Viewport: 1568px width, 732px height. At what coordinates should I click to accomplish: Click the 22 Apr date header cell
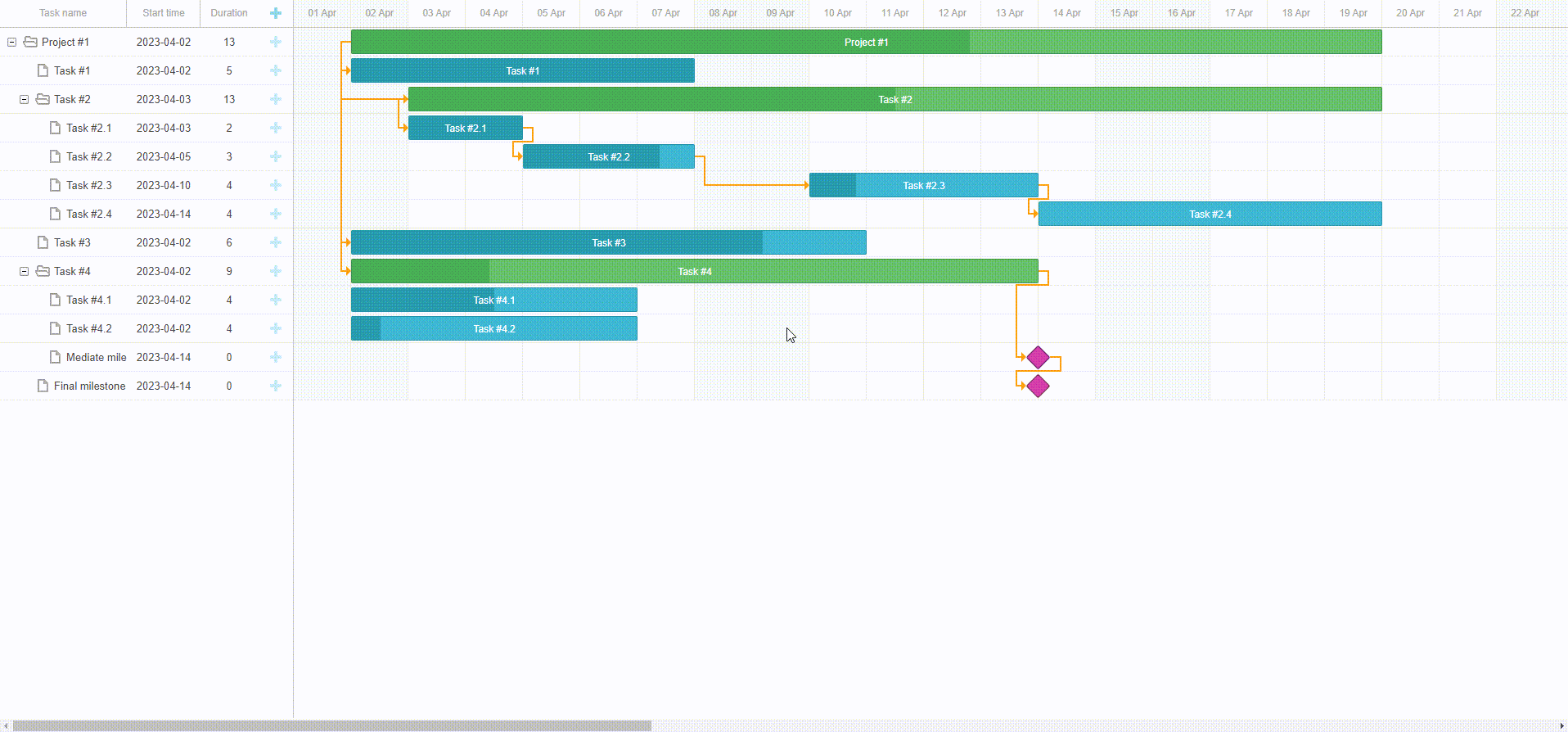pos(1525,13)
